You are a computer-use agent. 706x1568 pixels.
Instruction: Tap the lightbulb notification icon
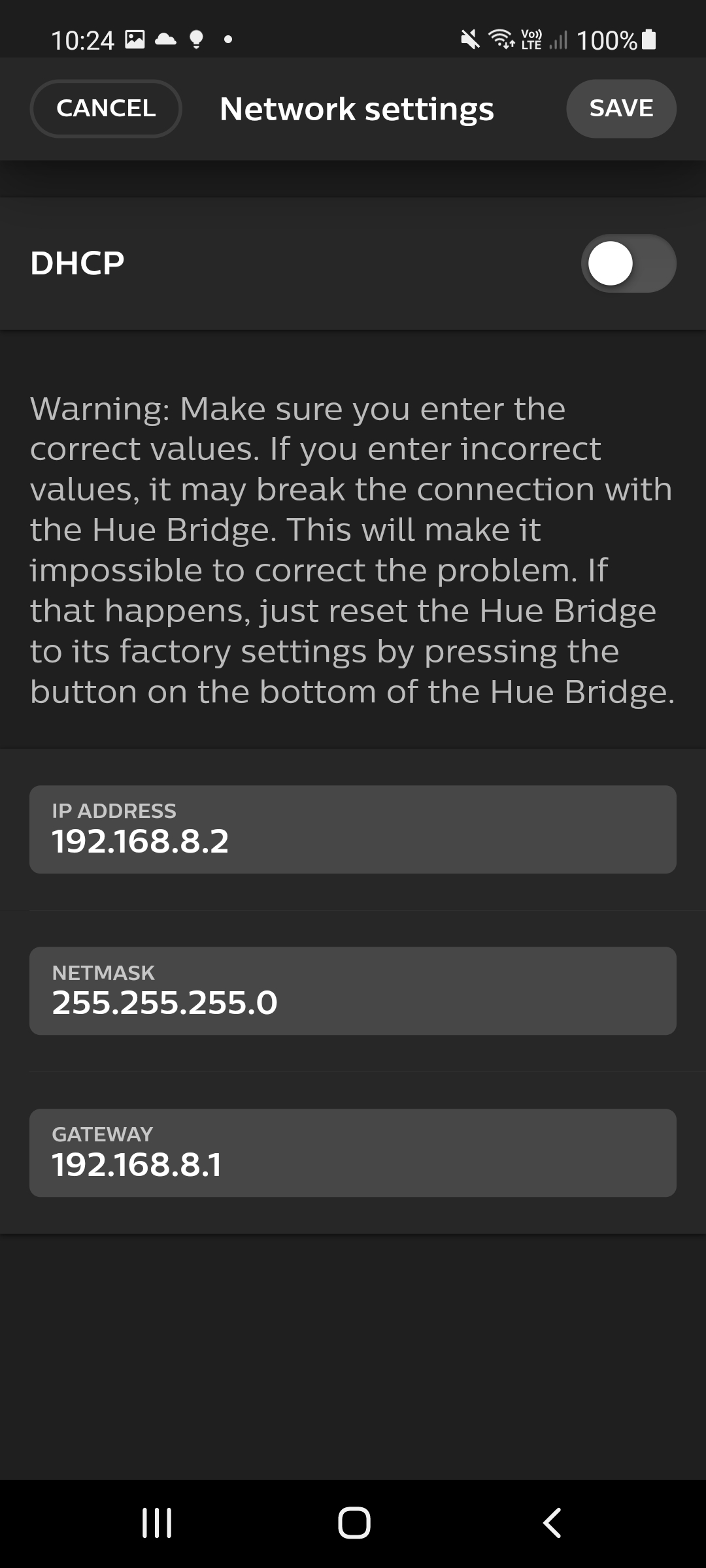[x=196, y=40]
